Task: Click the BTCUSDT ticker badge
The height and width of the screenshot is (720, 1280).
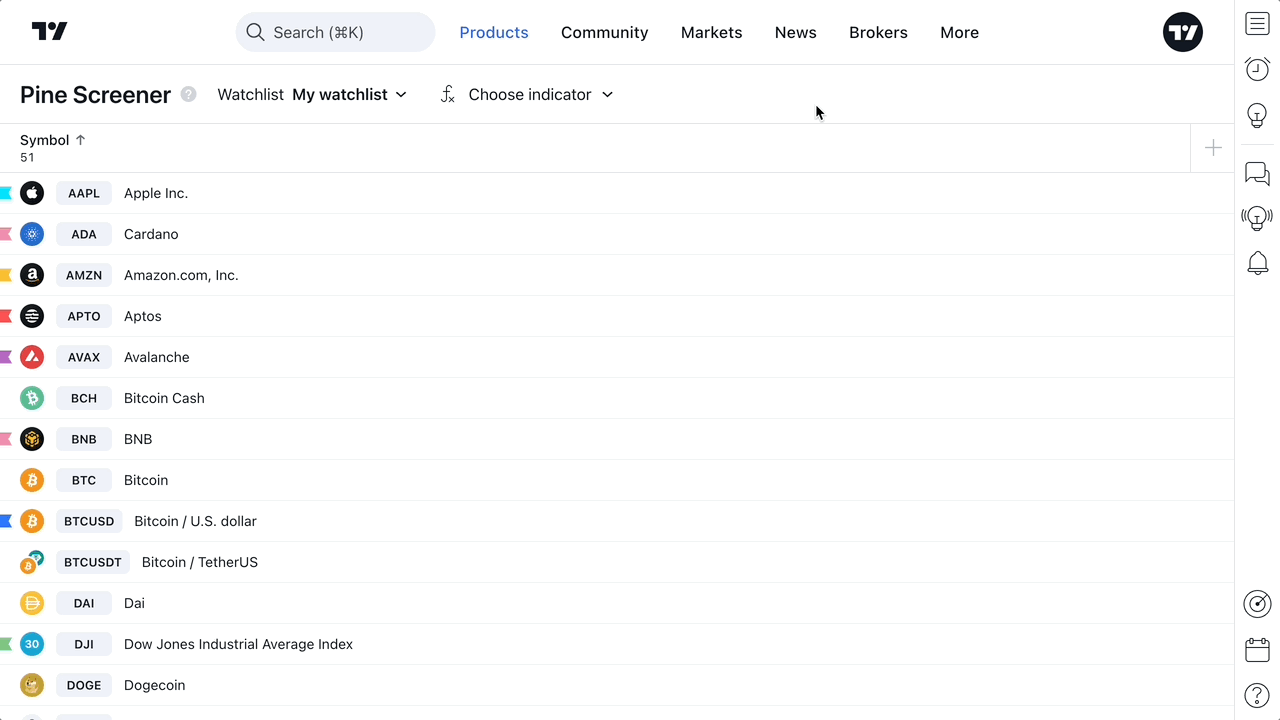Action: 93,562
